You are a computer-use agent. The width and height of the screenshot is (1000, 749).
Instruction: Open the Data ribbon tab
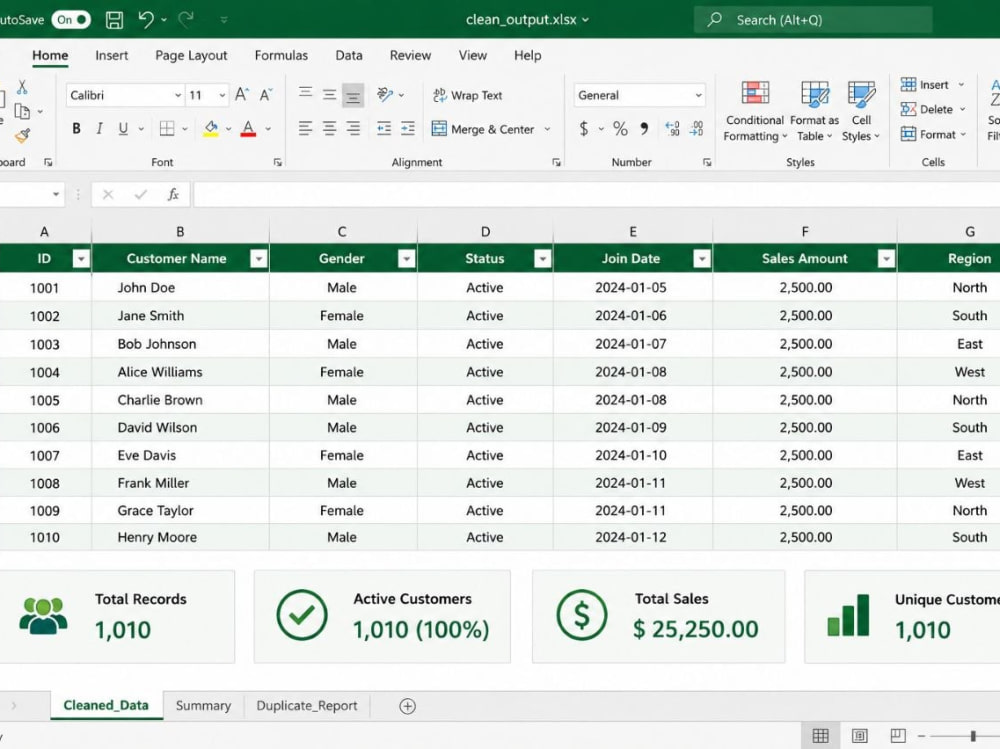[x=349, y=56]
